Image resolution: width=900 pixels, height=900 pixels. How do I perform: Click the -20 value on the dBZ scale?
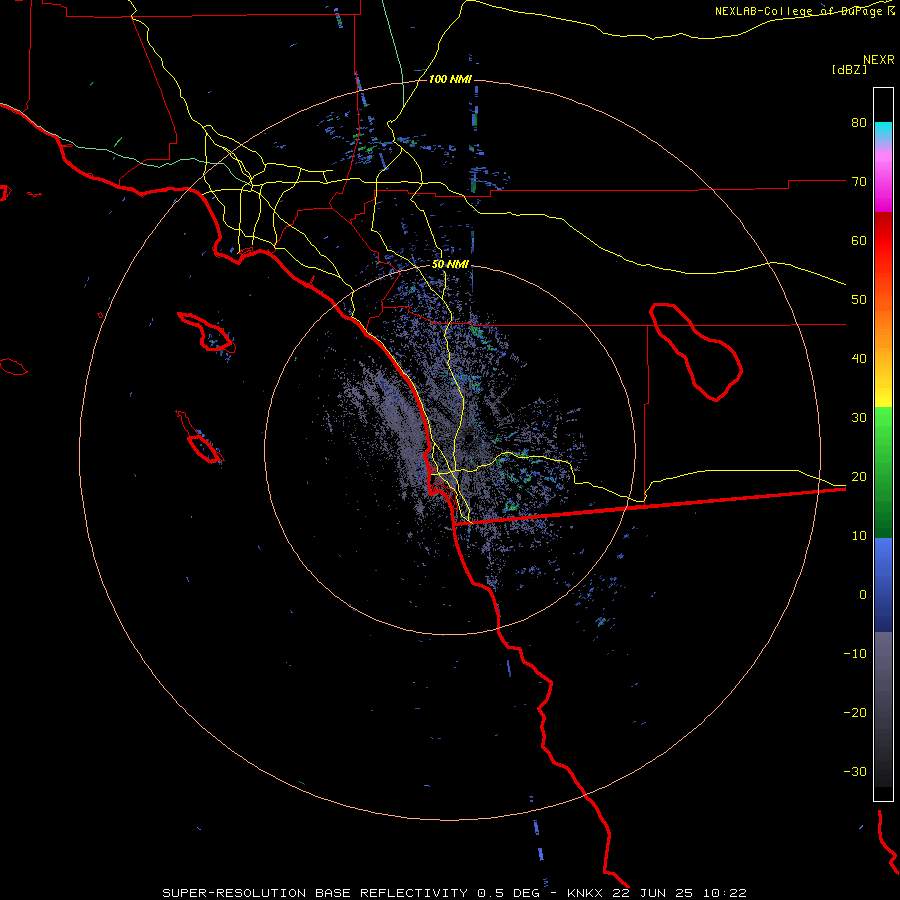(855, 712)
